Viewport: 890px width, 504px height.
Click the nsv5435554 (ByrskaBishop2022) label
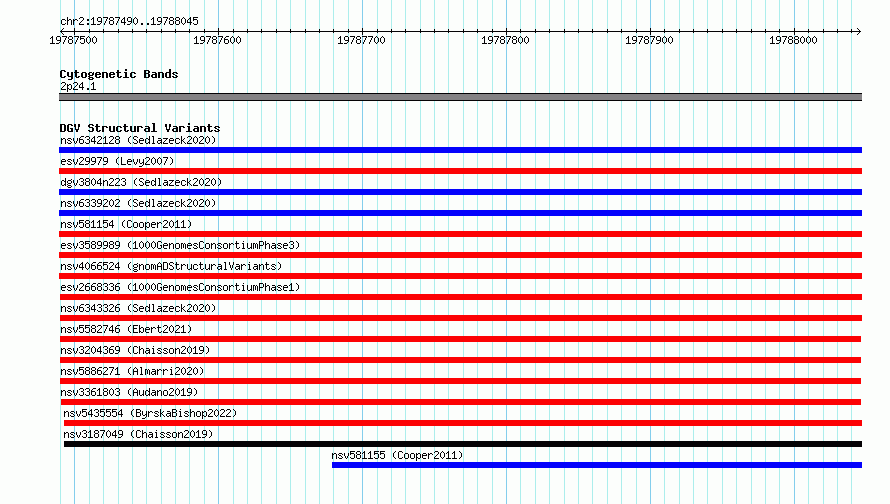pyautogui.click(x=150, y=413)
